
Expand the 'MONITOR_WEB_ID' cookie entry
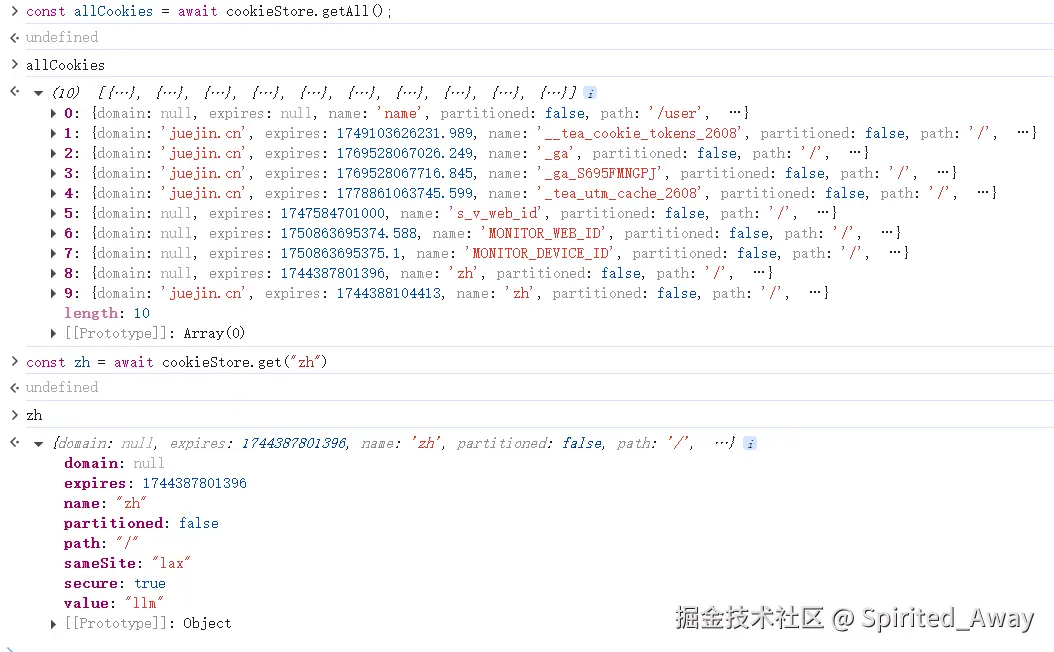54,233
